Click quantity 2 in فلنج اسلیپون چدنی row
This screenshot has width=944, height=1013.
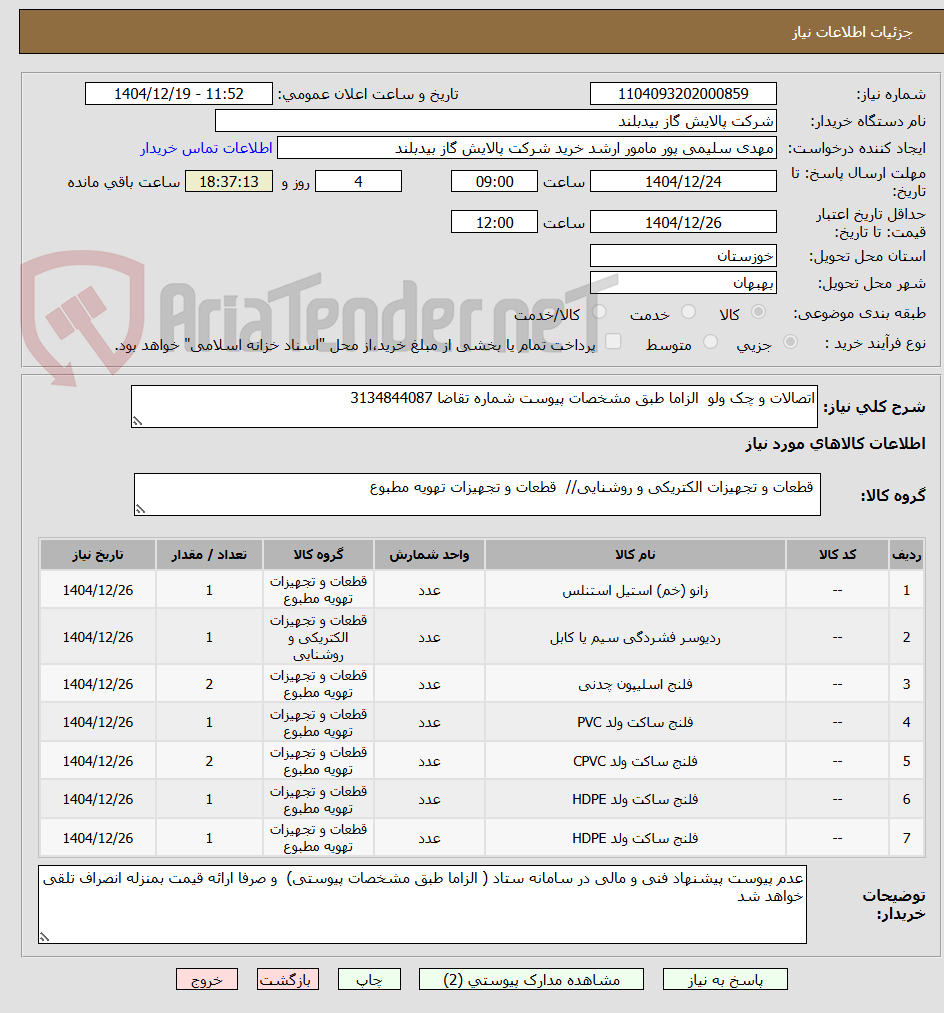(209, 684)
